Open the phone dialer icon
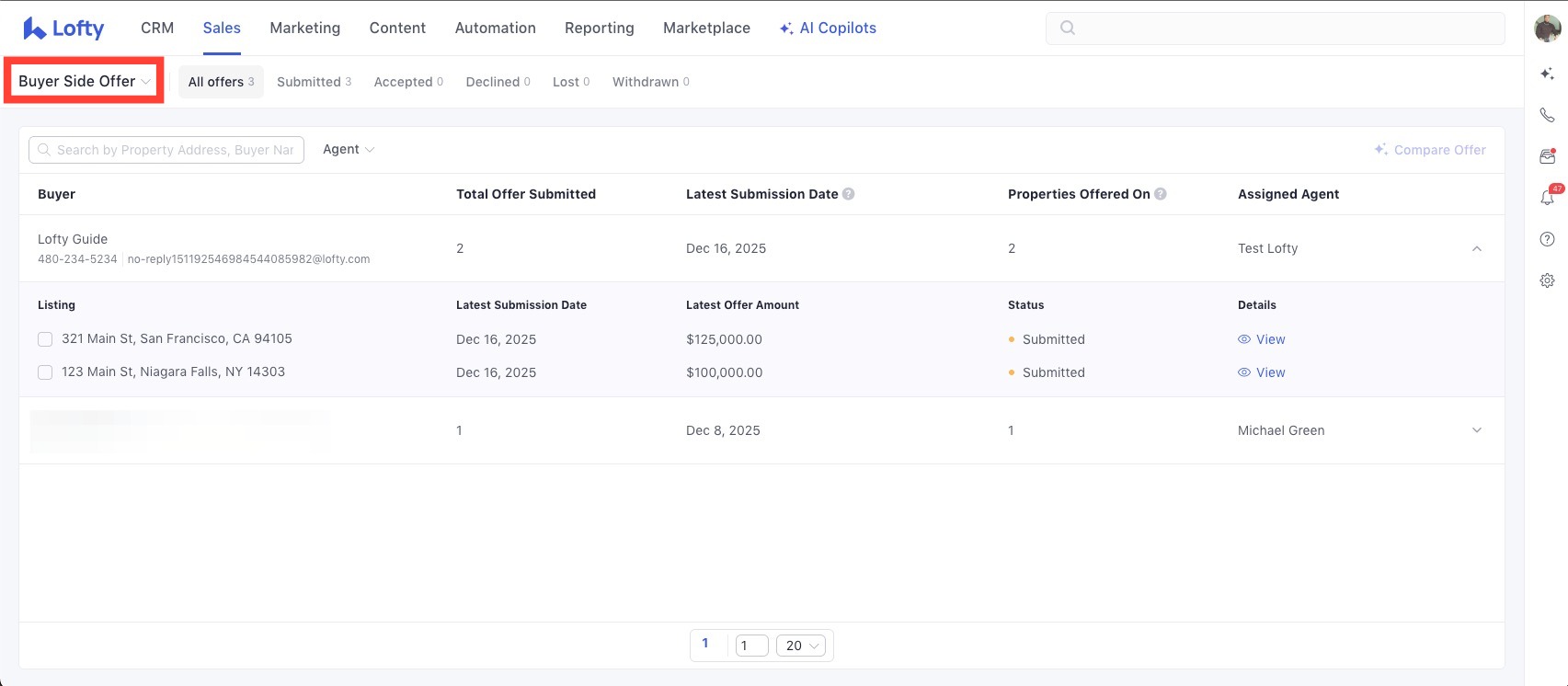Image resolution: width=1568 pixels, height=686 pixels. pyautogui.click(x=1547, y=115)
